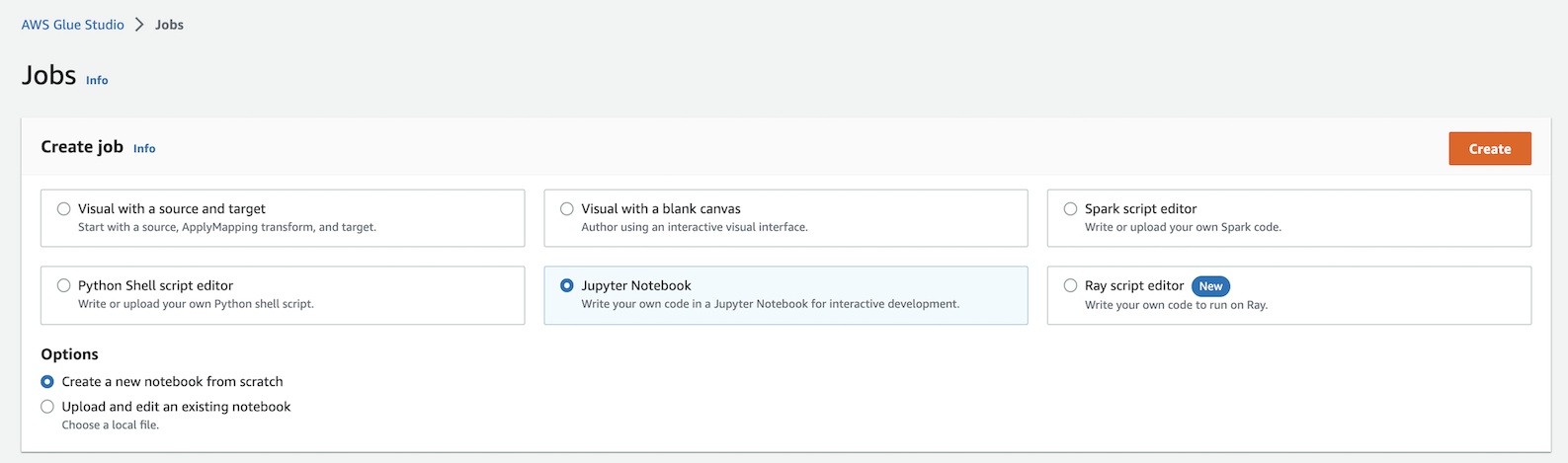Select Create a new notebook from scratch

coord(47,381)
